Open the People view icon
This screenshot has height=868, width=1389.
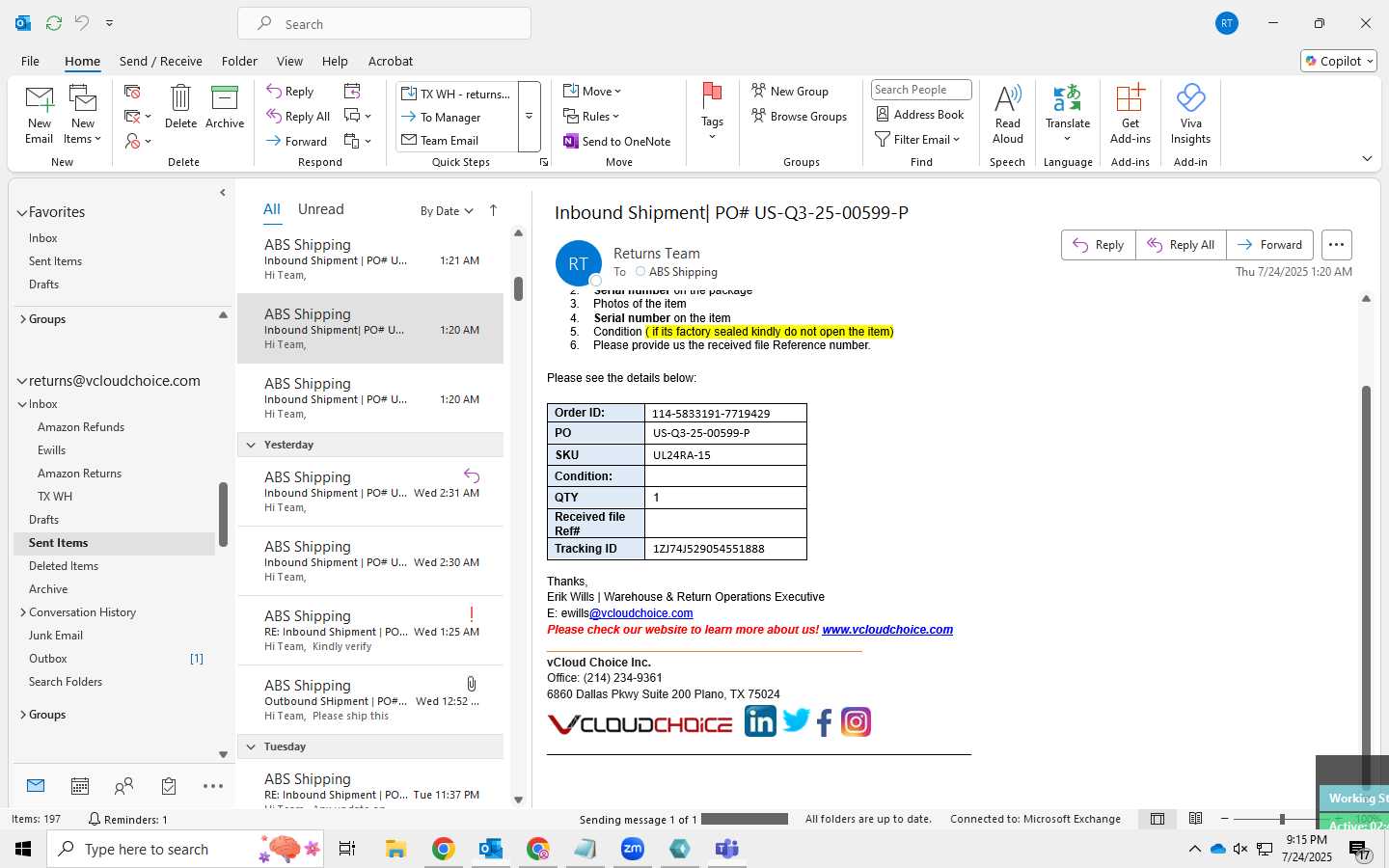(x=123, y=786)
